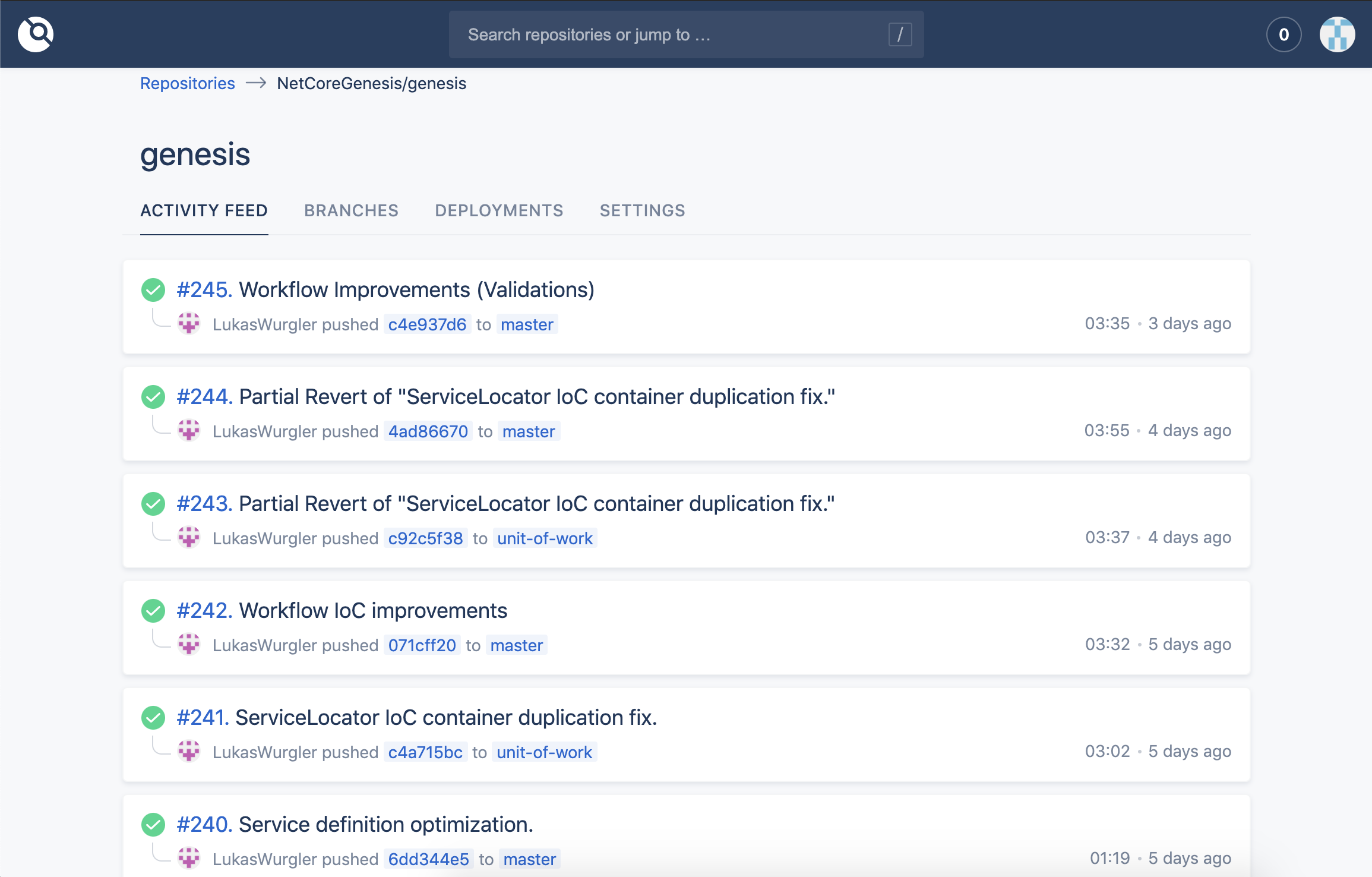Open commit hash 4ad86670 link

[x=428, y=431]
